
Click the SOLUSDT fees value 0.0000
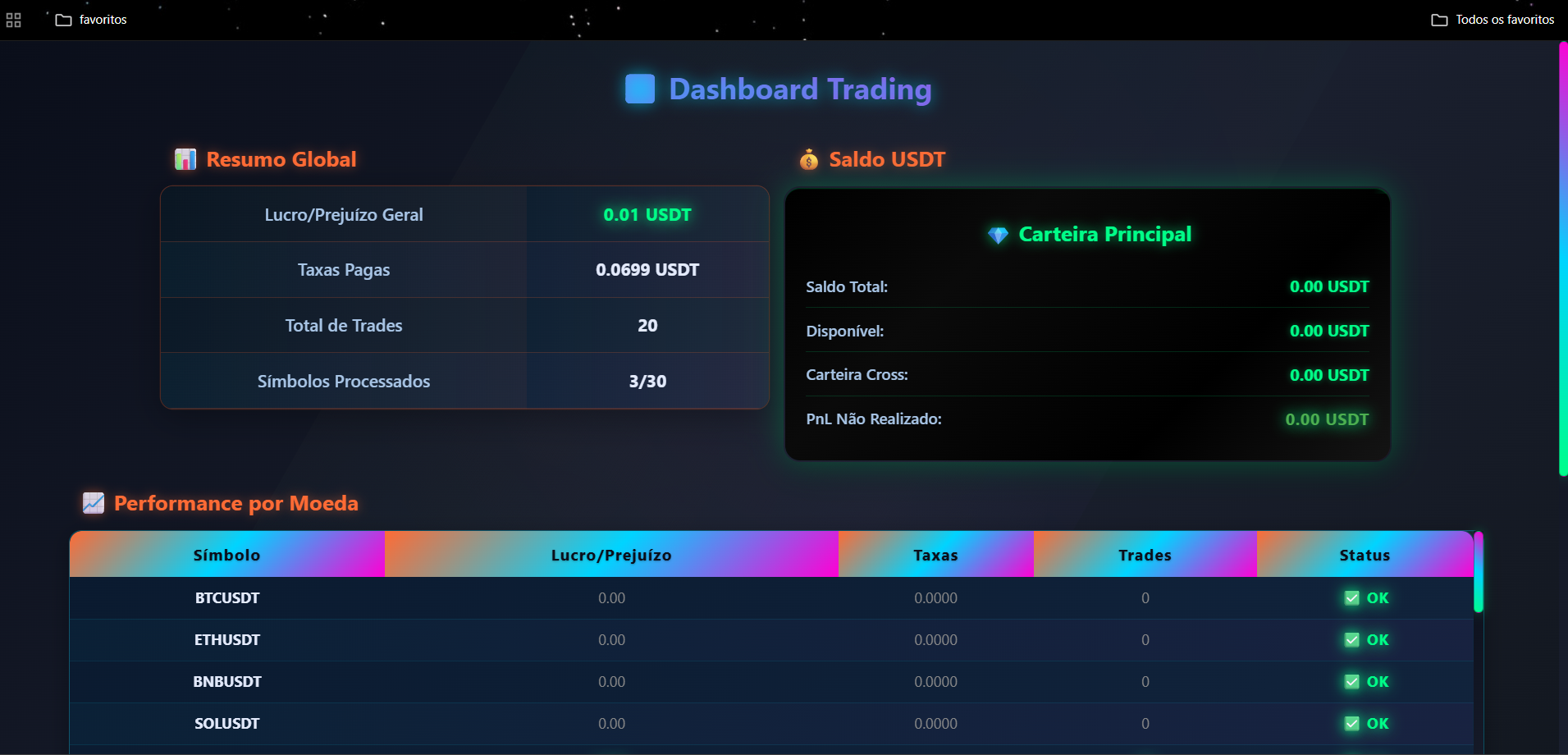(936, 724)
